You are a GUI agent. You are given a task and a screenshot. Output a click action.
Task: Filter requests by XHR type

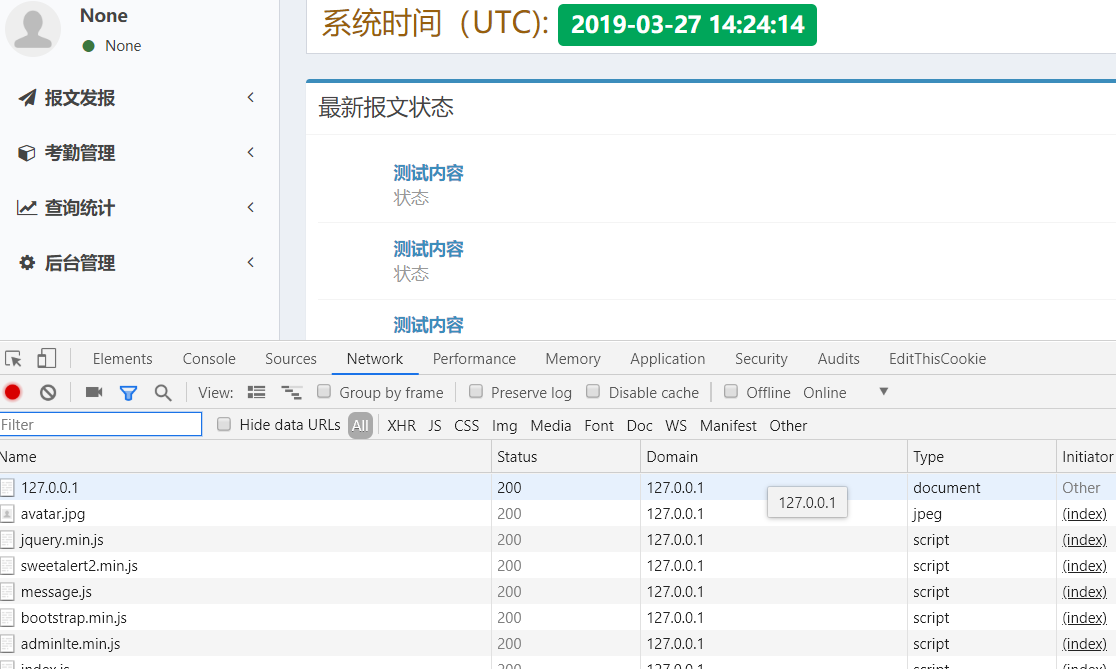point(401,426)
